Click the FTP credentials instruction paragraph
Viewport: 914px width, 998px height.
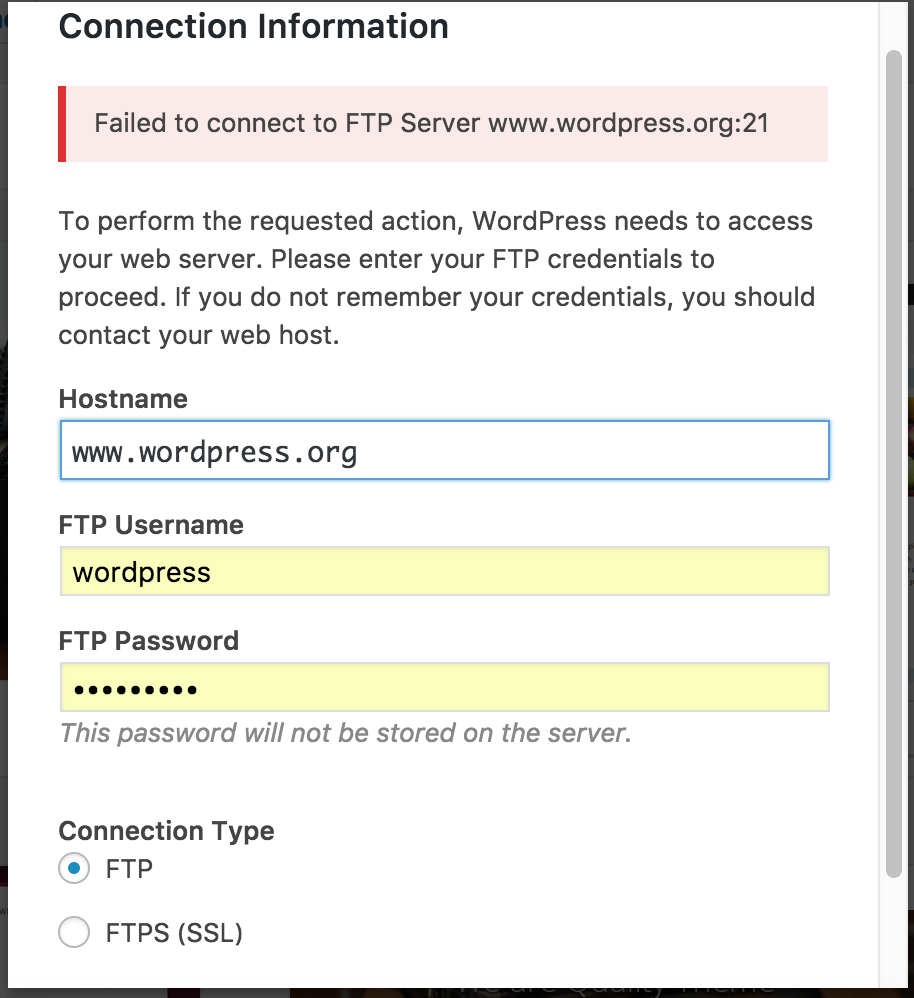(437, 278)
